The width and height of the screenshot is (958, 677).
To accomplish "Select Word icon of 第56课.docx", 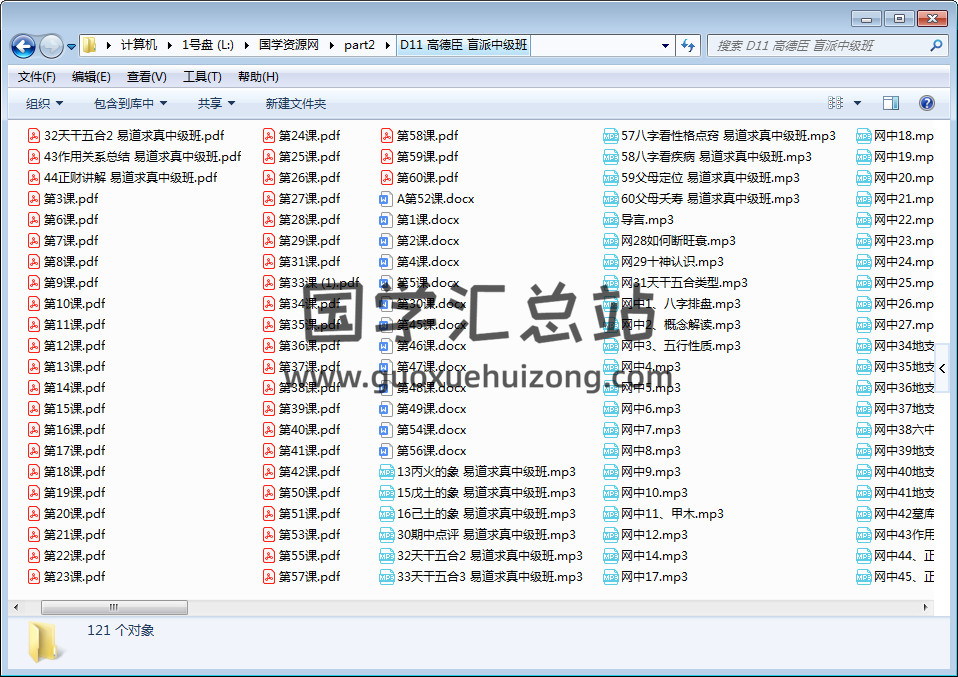I will click(x=384, y=451).
